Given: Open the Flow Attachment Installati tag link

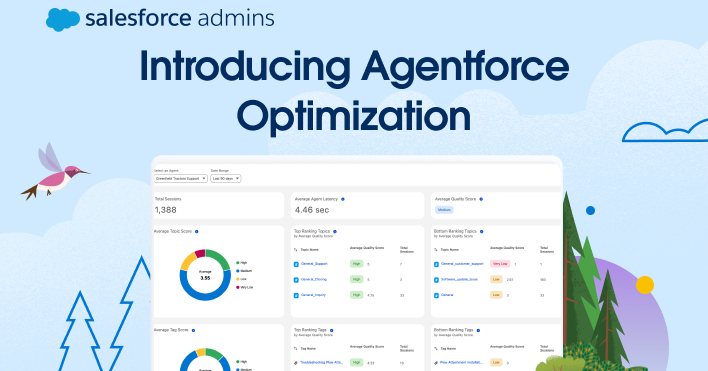Looking at the screenshot, I should (x=461, y=362).
